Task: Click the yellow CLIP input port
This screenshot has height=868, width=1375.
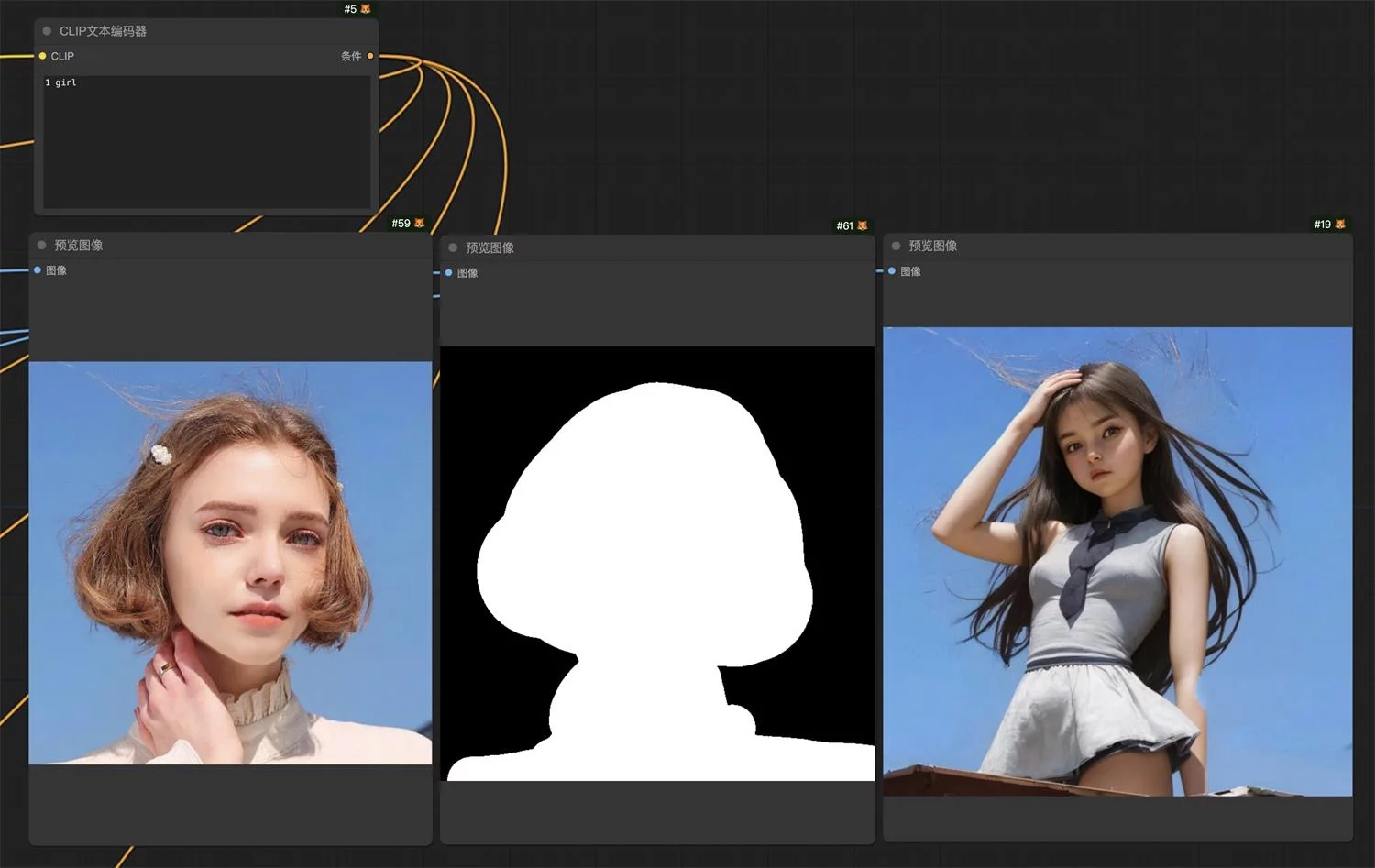Action: coord(42,56)
